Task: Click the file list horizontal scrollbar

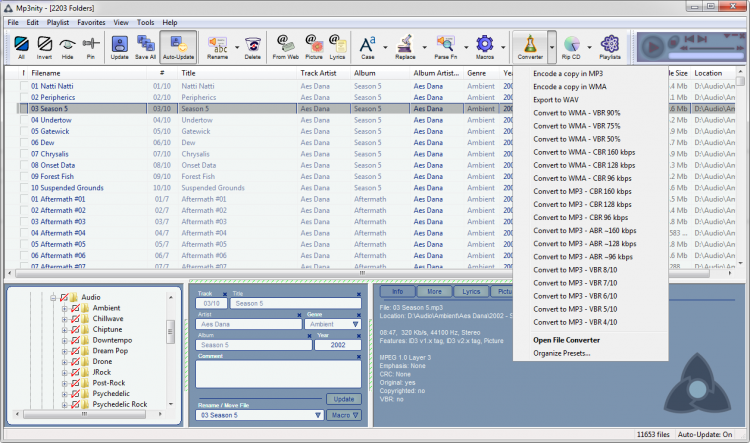Action: click(x=362, y=273)
